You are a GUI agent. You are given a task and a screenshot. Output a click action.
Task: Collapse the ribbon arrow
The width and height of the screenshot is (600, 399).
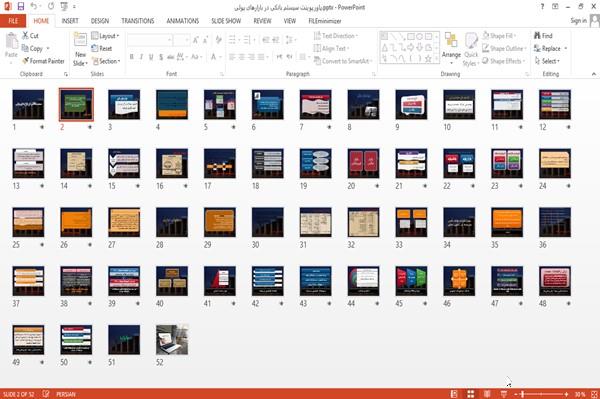pyautogui.click(x=593, y=74)
